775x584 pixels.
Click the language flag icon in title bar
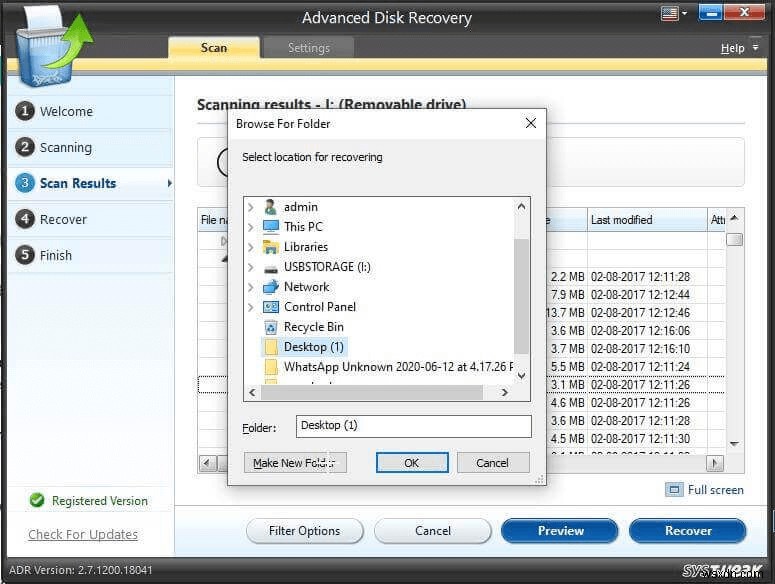(x=669, y=13)
